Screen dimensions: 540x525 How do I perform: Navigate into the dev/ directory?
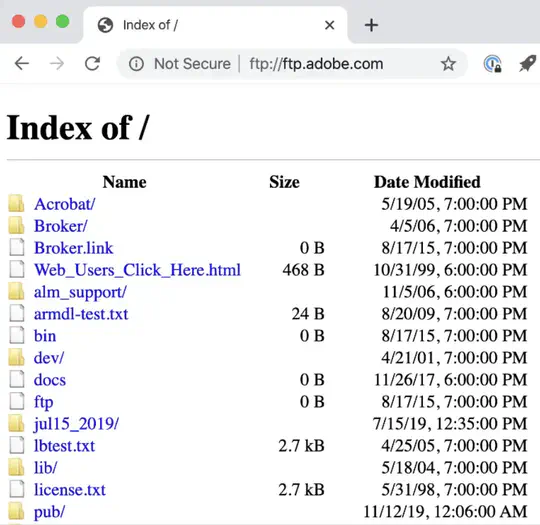[x=49, y=358]
